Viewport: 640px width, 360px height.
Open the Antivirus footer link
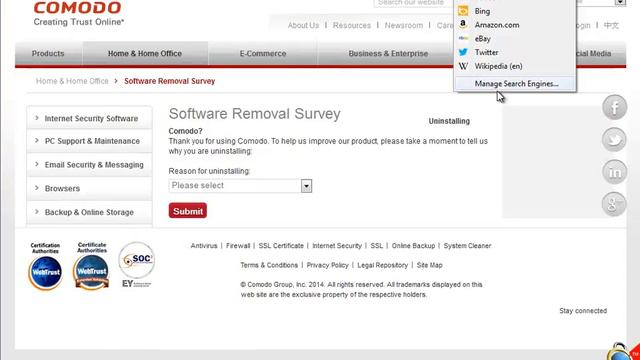click(204, 246)
